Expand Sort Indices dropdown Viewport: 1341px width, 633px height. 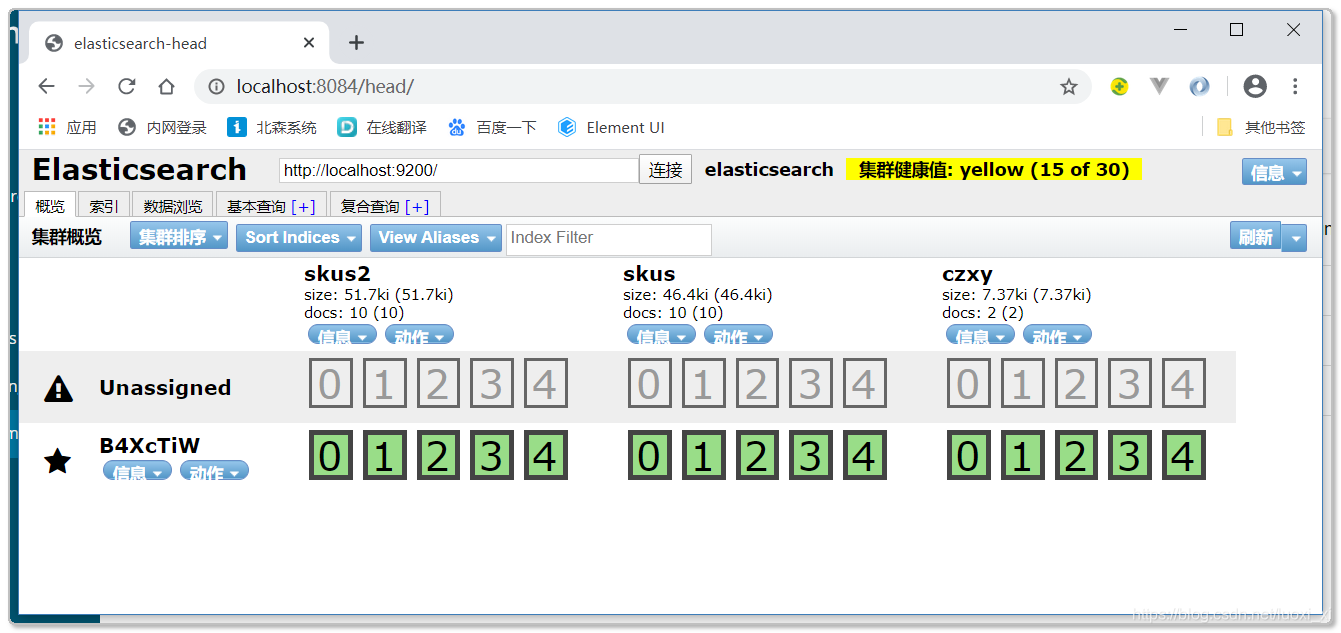pyautogui.click(x=299, y=237)
